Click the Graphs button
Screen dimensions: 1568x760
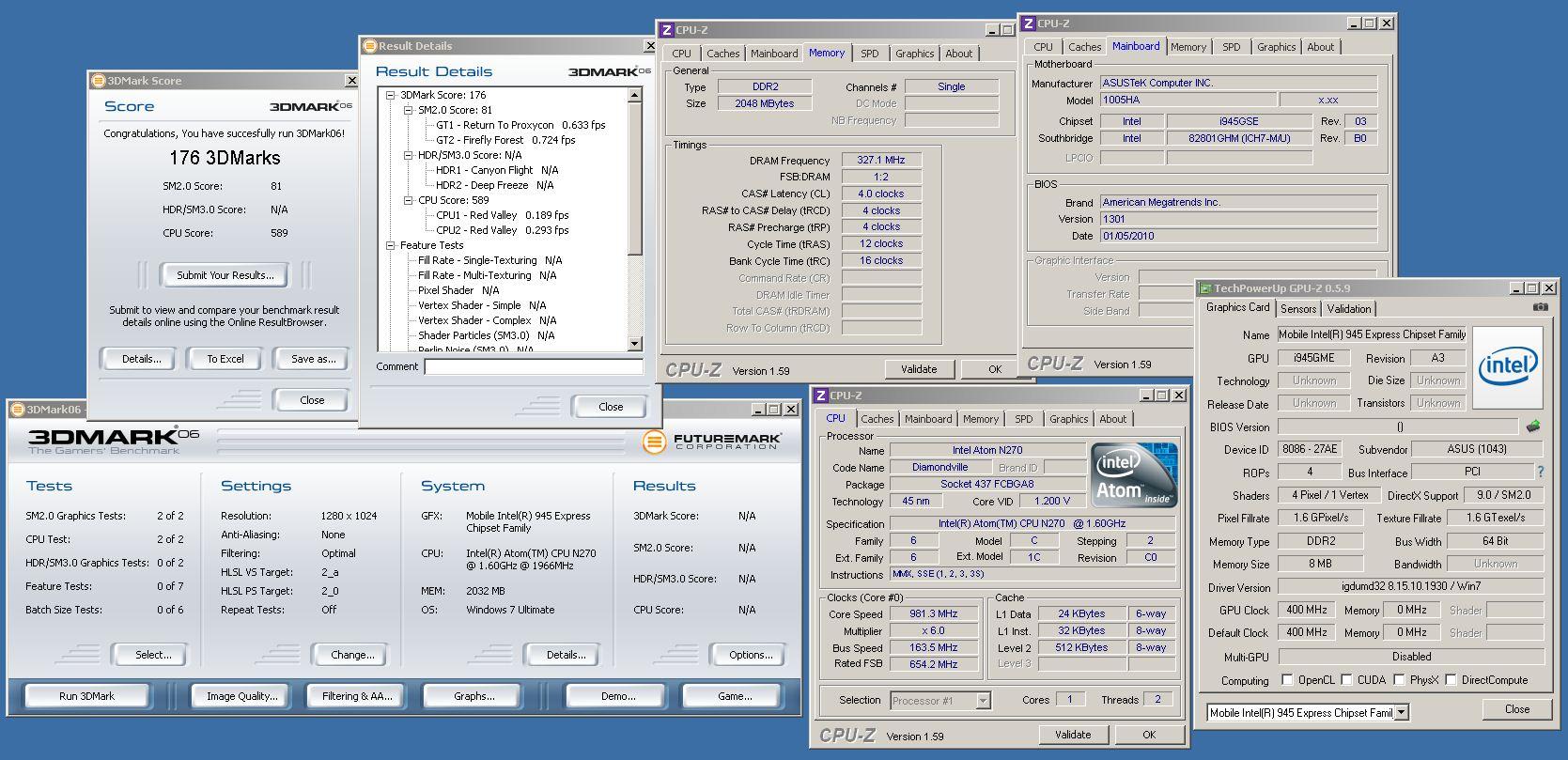(474, 696)
